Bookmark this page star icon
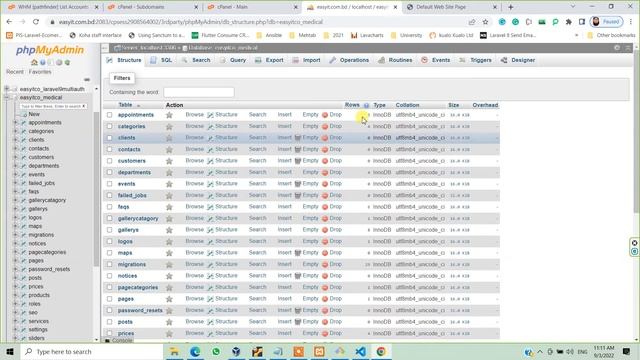Image resolution: width=640 pixels, height=360 pixels. coord(485,22)
